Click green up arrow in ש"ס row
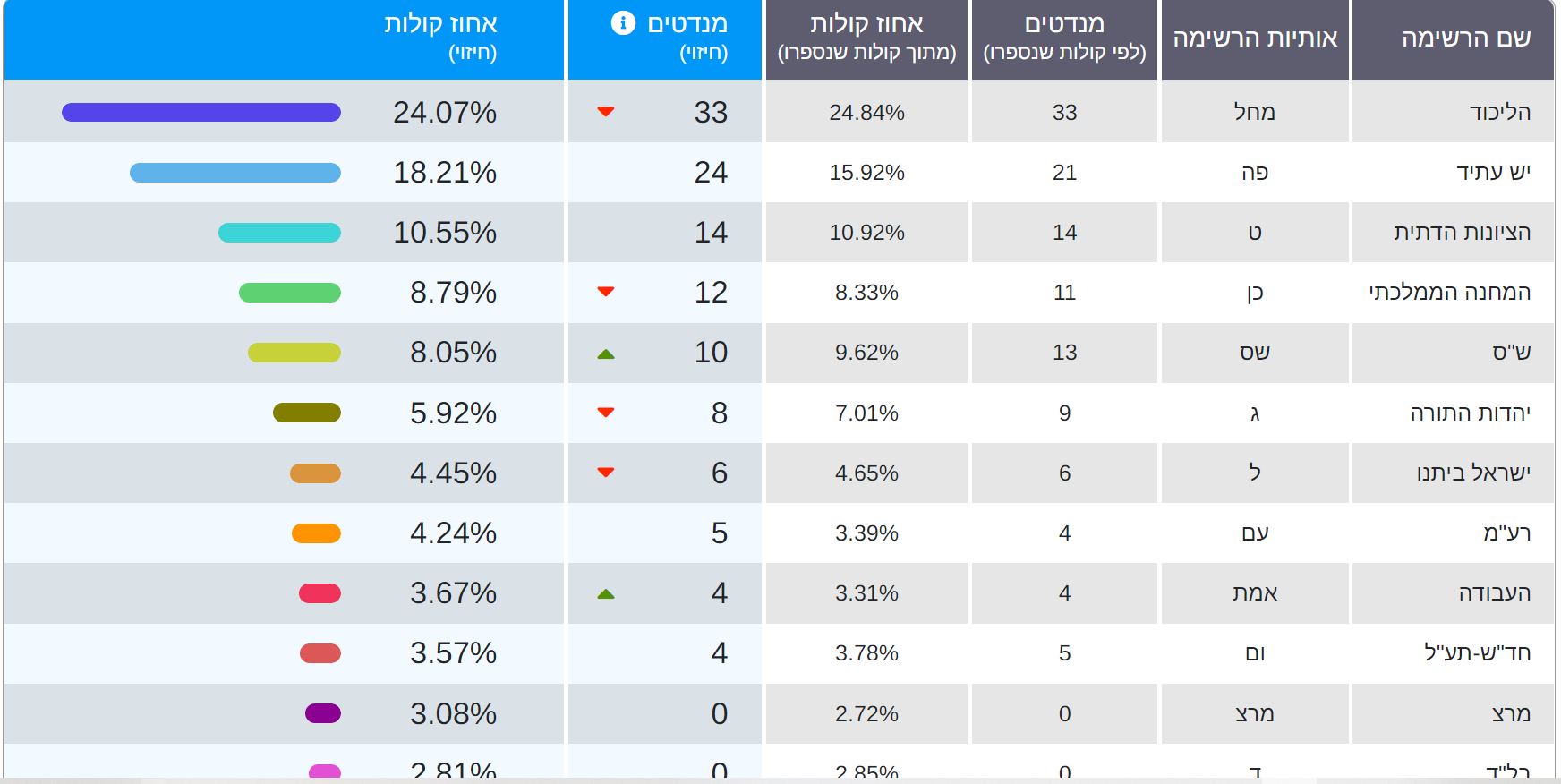Screen dimensions: 1561x784 point(606,354)
